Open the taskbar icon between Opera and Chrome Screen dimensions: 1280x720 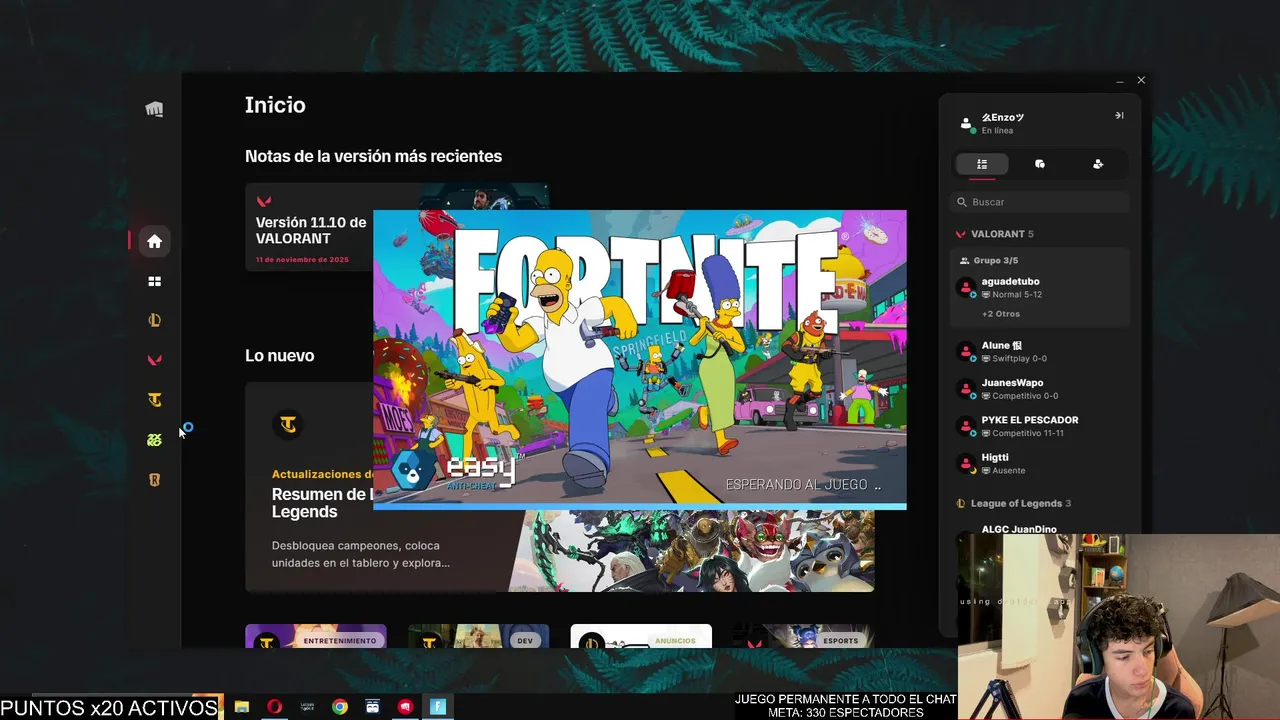(x=307, y=706)
